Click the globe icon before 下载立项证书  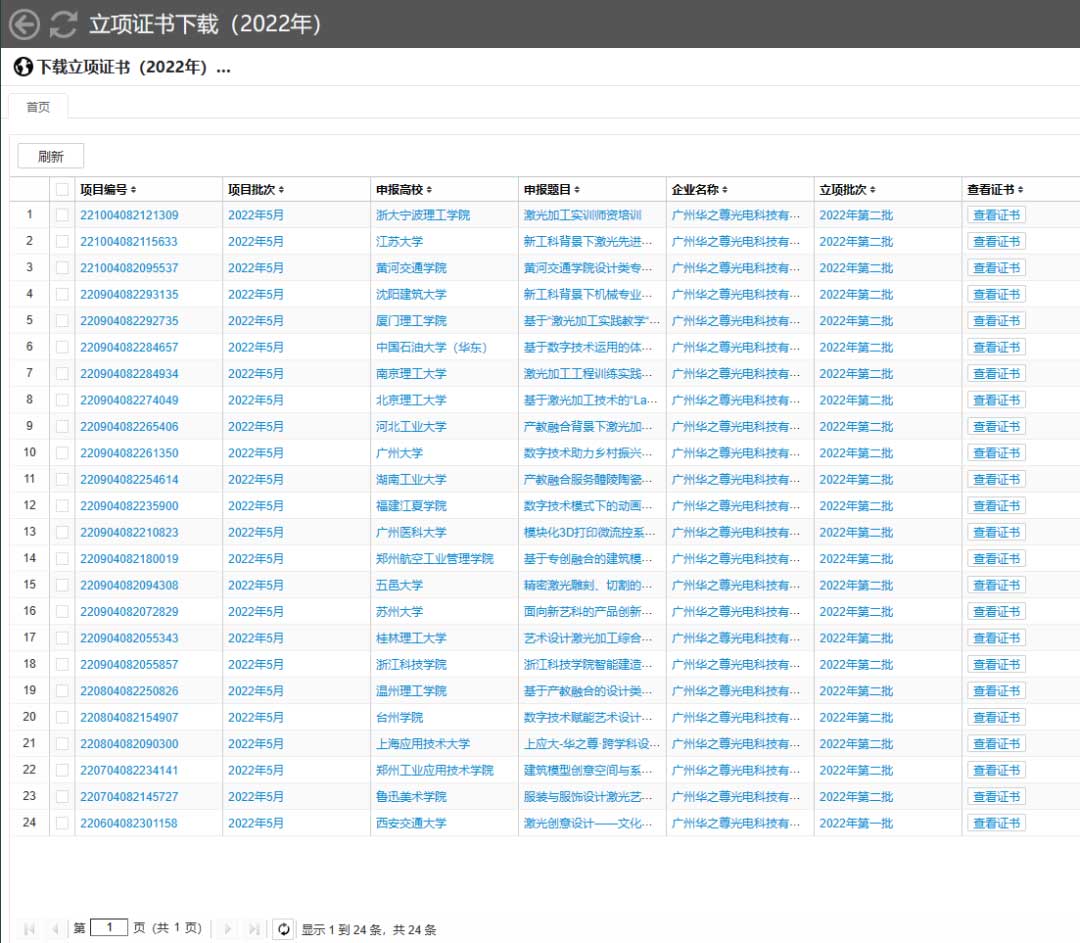pos(23,67)
